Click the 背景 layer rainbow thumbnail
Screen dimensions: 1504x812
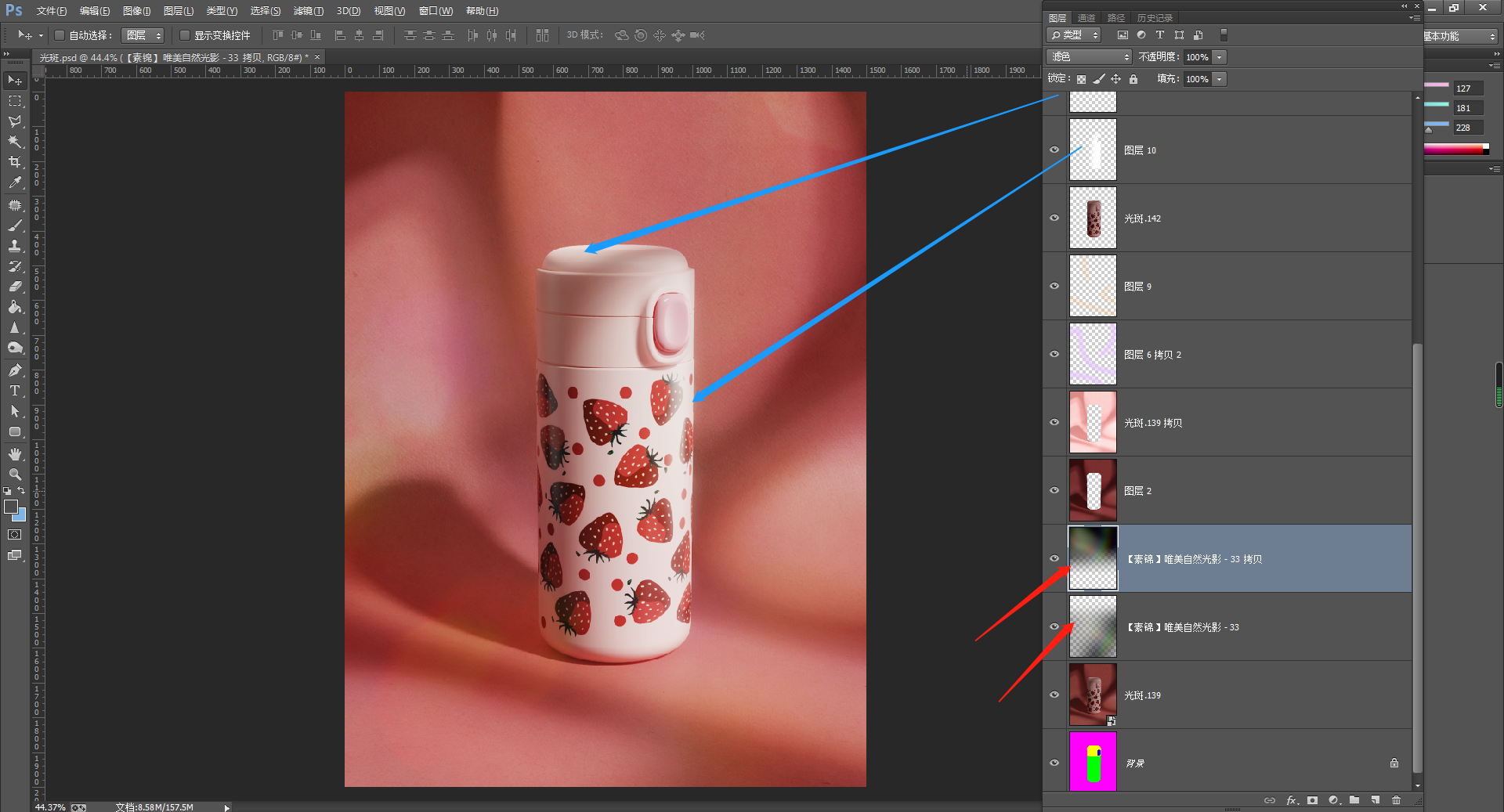[x=1093, y=762]
